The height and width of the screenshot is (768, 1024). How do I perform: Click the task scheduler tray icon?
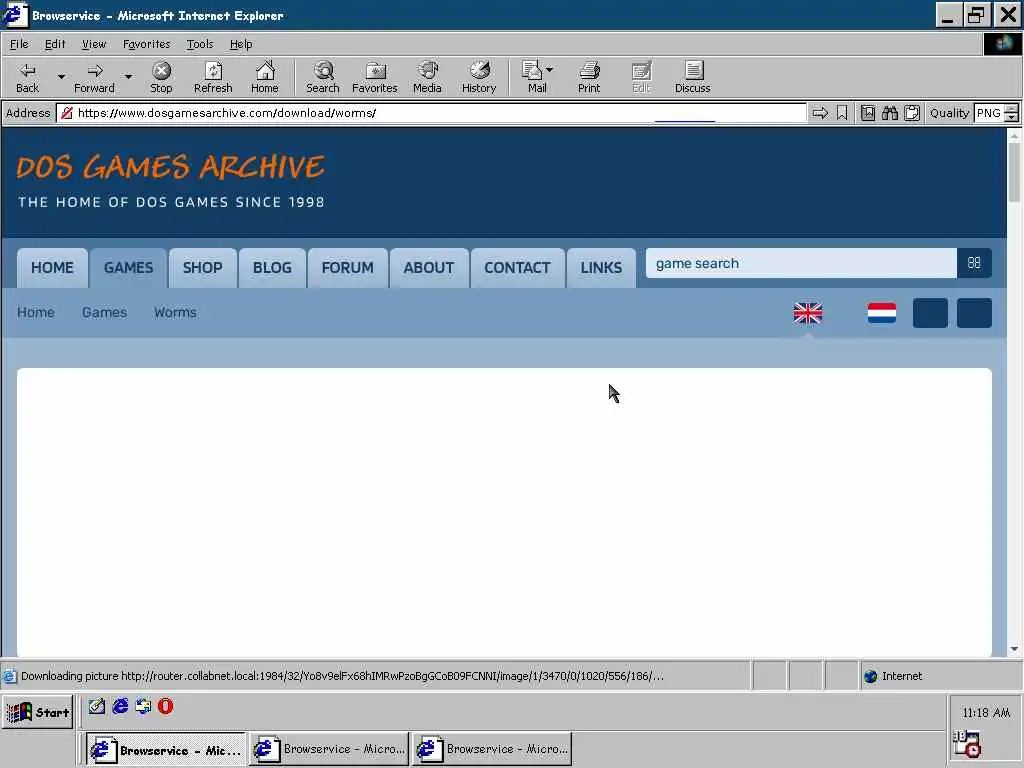coord(967,744)
